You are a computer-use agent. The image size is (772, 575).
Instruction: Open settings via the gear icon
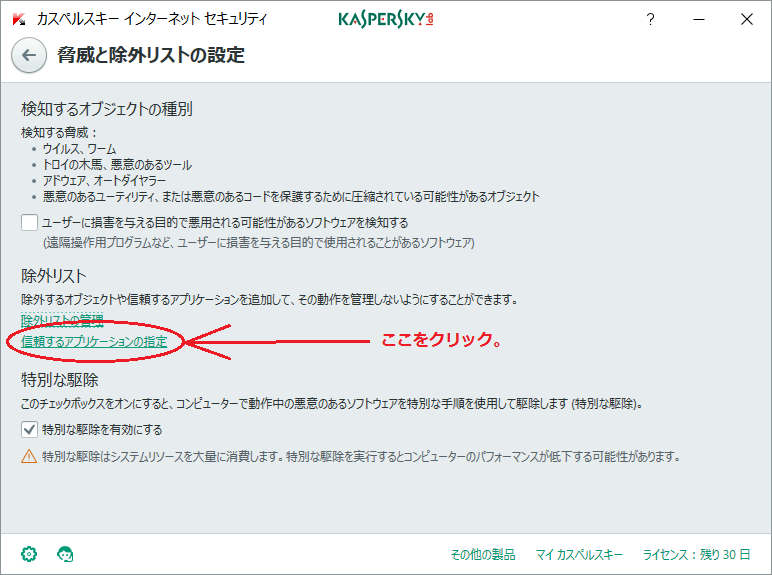point(29,553)
